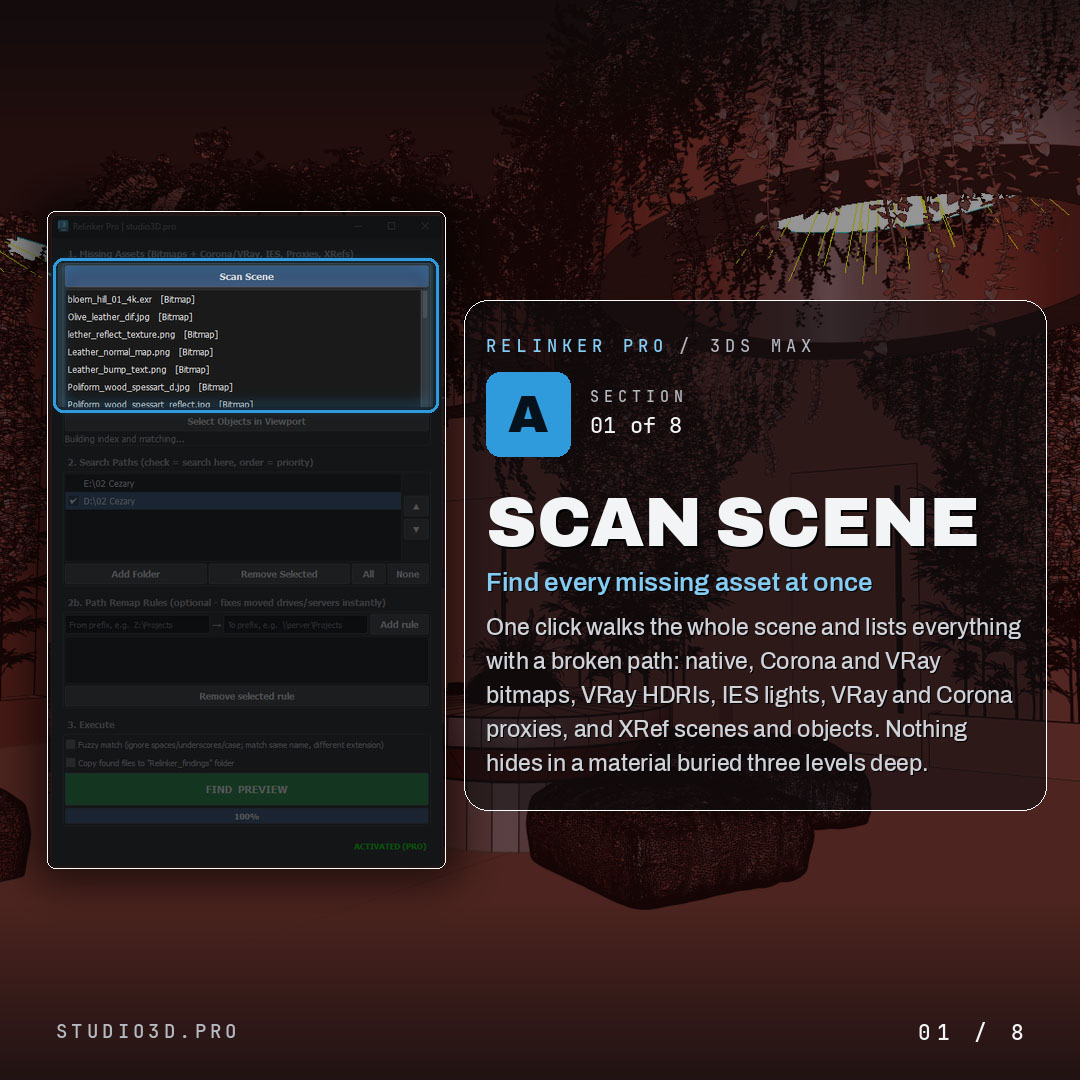
Task: Click Remove selected rule button
Action: (x=247, y=696)
